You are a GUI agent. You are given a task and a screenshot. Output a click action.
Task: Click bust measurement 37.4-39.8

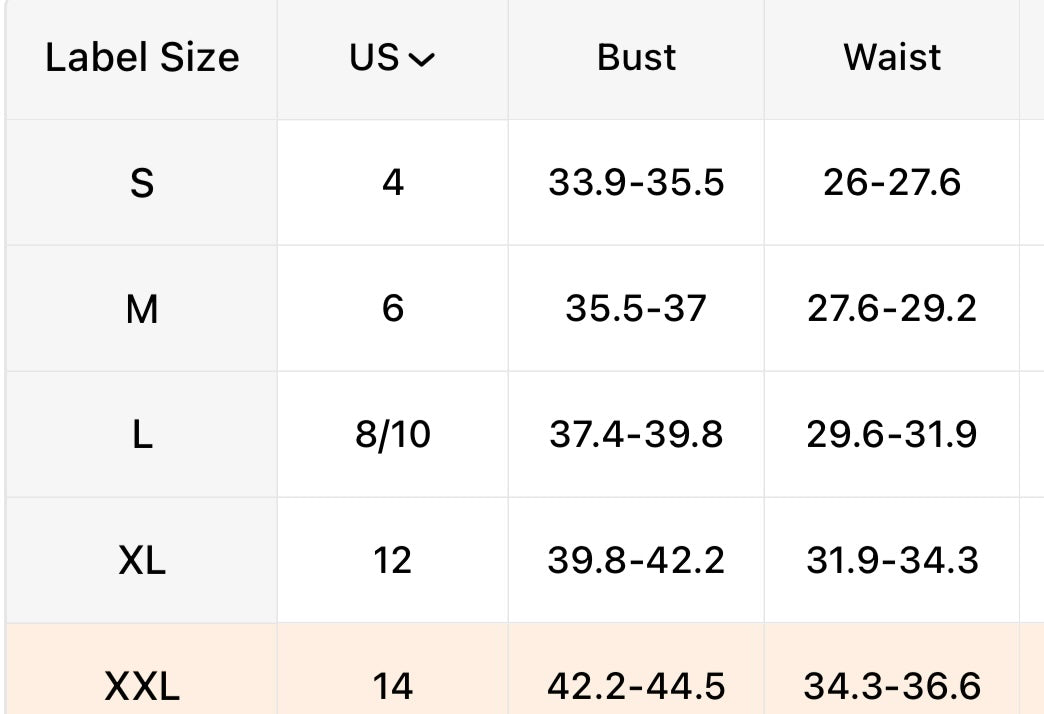tap(636, 434)
